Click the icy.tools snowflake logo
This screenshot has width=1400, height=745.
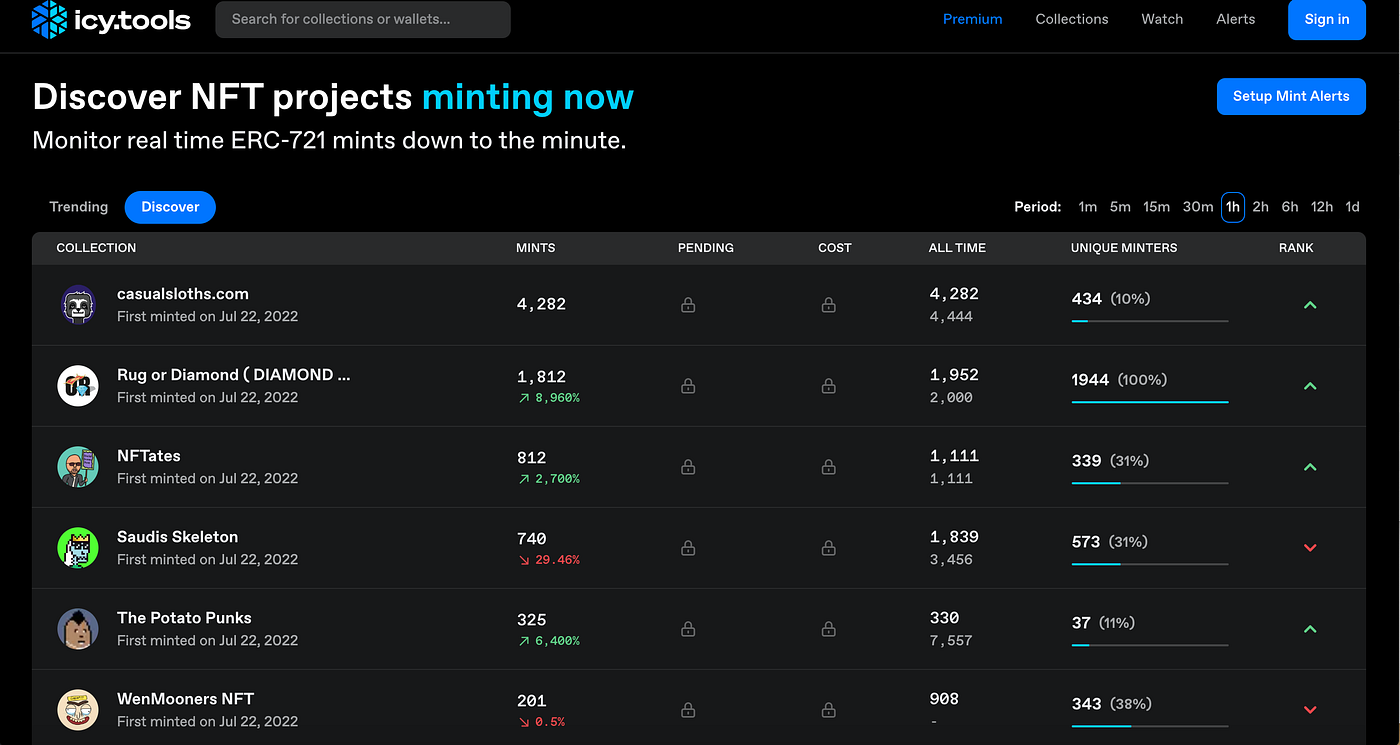[48, 19]
